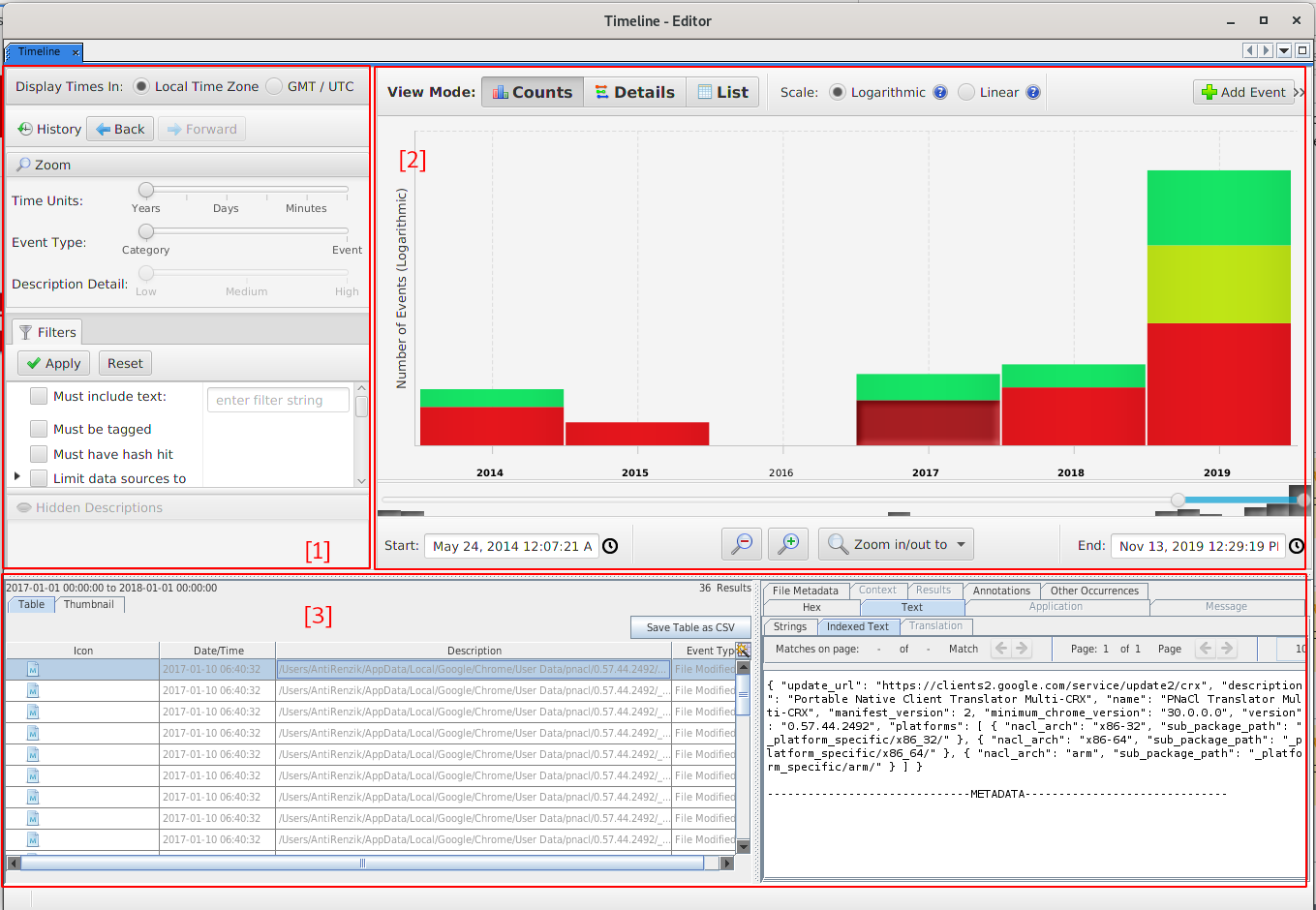
Task: Close the Timeline tab with its x icon
Action: tap(77, 52)
